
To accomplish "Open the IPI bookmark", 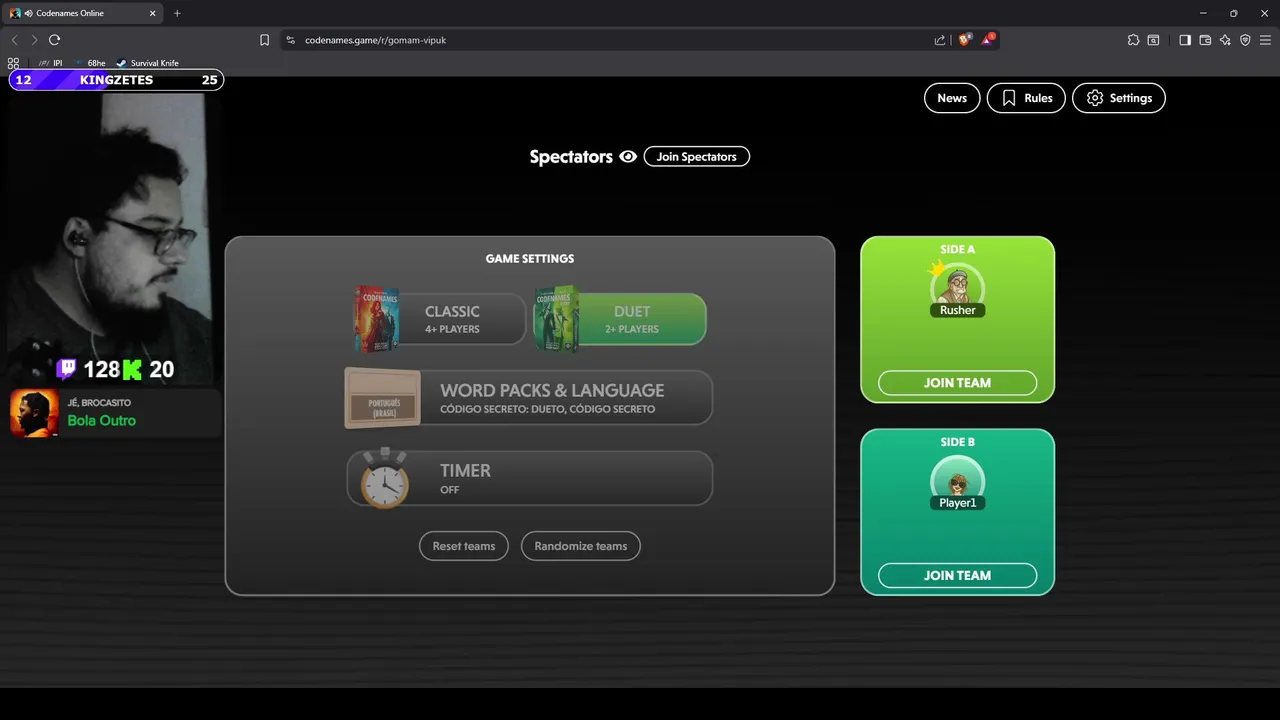I will pos(50,63).
